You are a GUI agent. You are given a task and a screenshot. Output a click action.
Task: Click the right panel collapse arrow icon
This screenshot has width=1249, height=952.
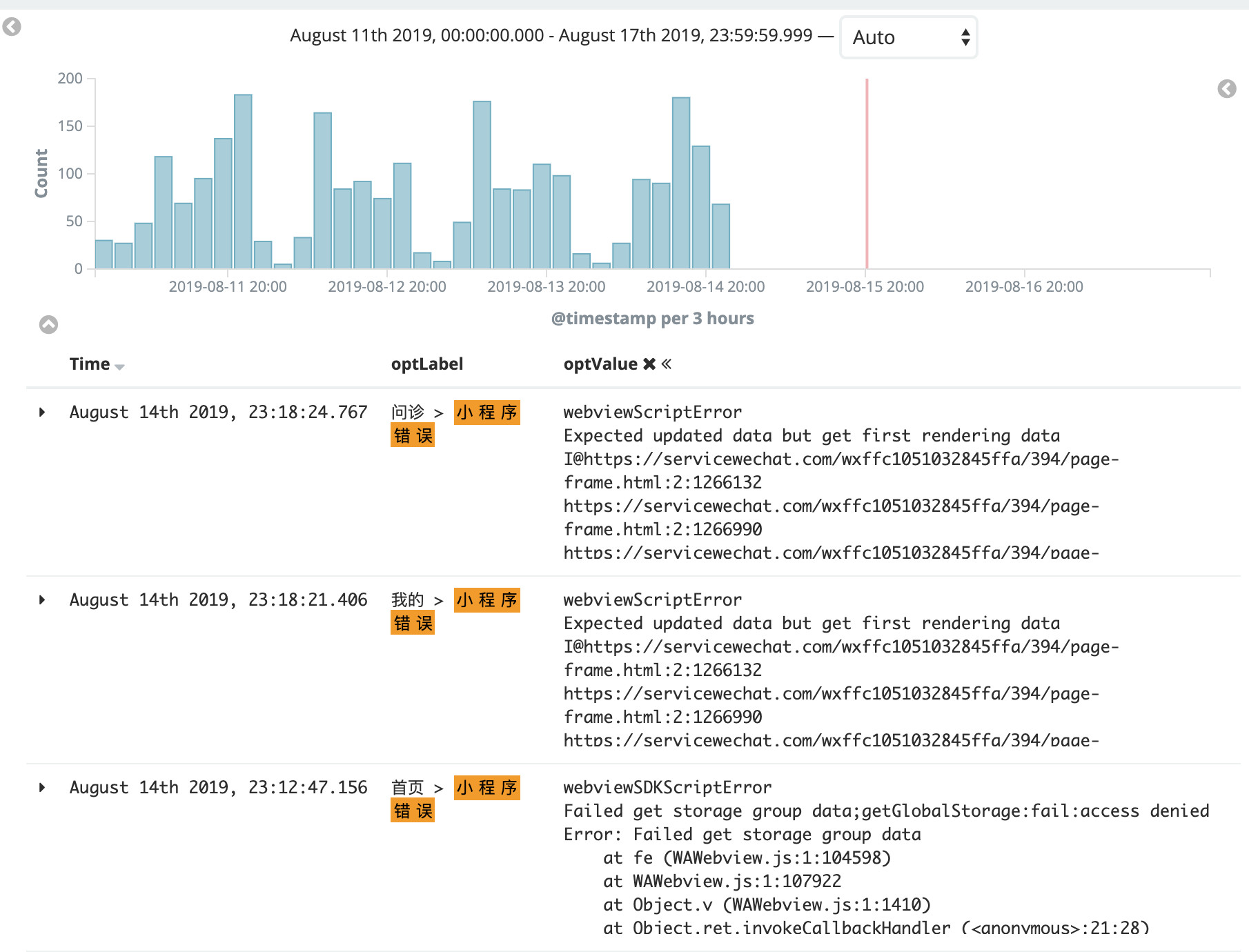1226,88
